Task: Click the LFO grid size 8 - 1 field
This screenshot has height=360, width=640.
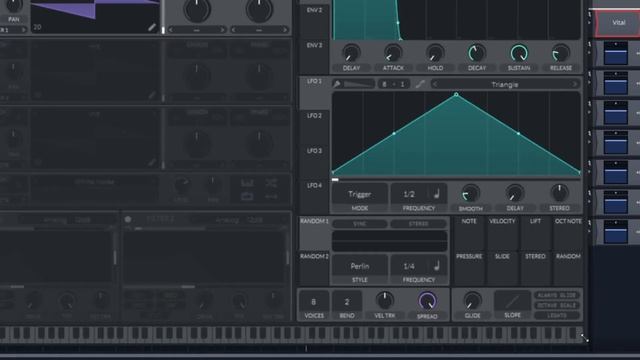Action: coord(393,84)
